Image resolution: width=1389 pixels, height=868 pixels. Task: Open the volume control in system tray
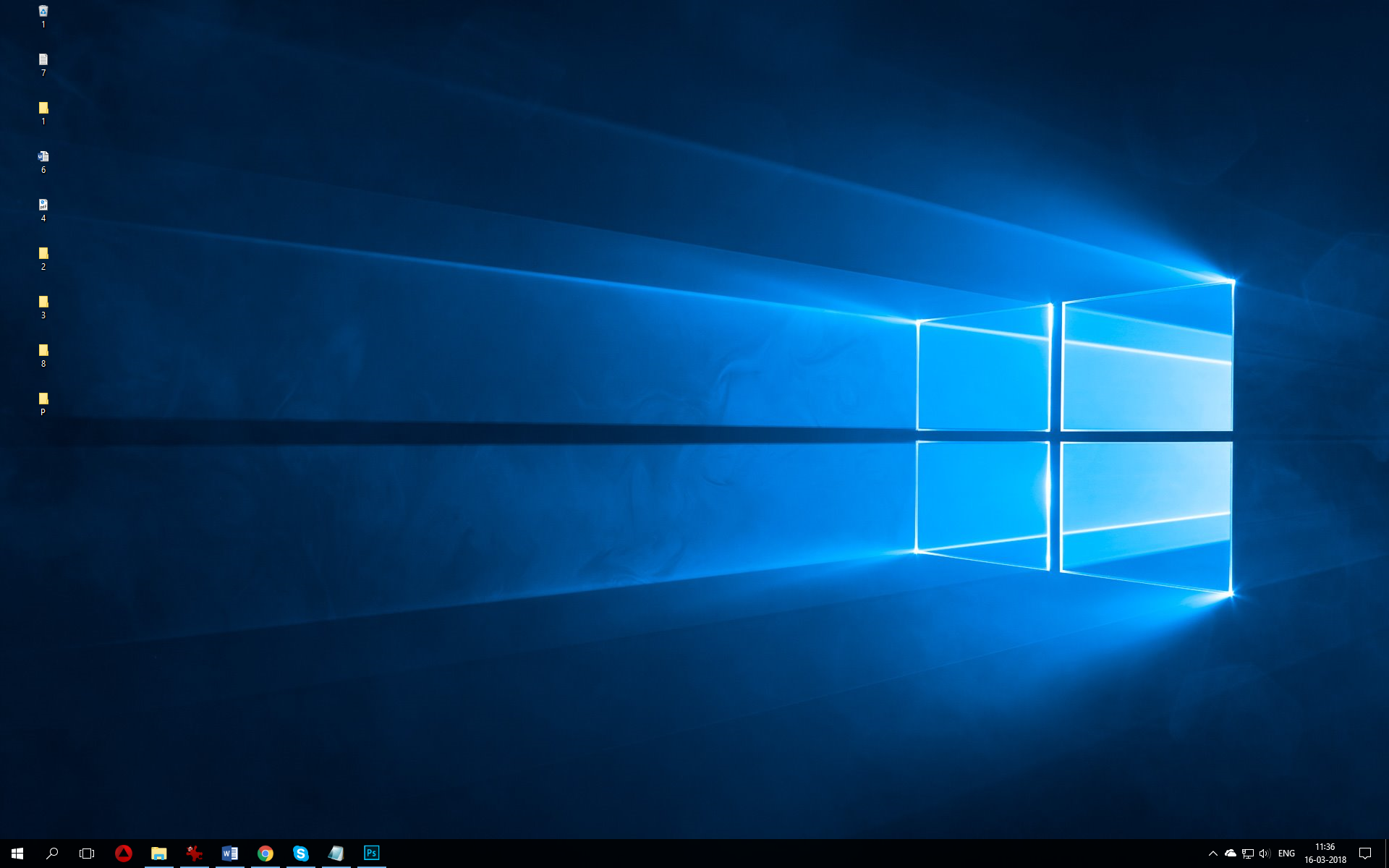(x=1265, y=854)
